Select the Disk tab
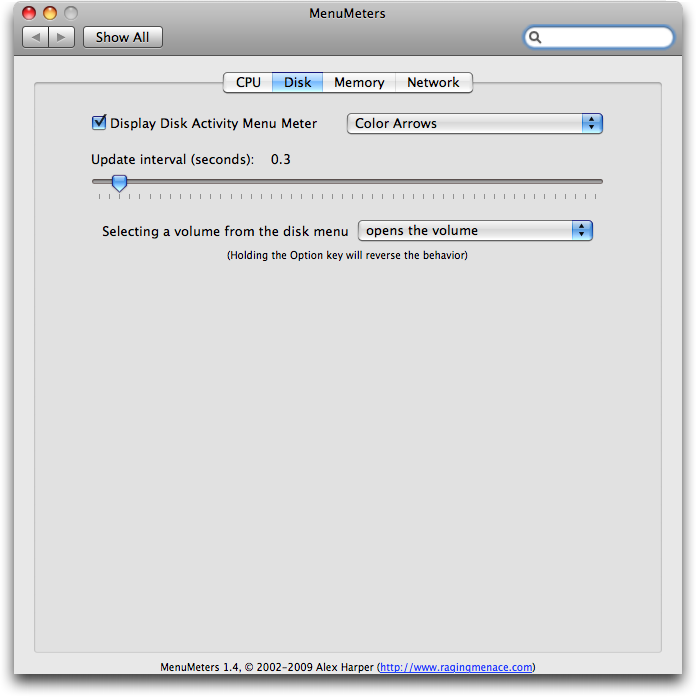 tap(297, 83)
